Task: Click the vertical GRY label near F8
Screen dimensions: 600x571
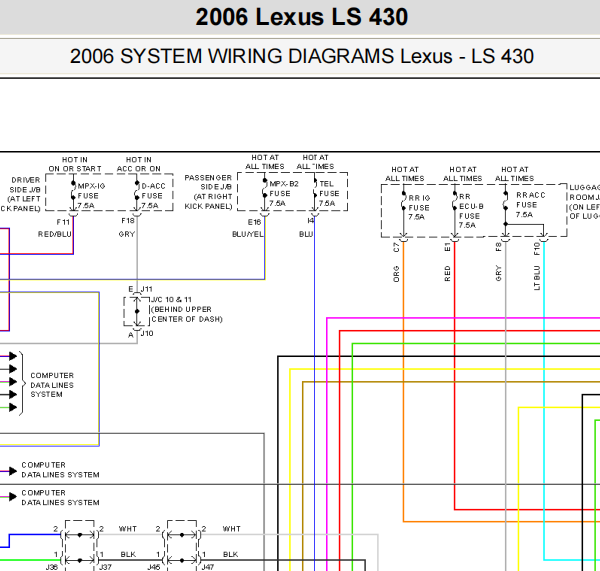Action: pyautogui.click(x=498, y=273)
